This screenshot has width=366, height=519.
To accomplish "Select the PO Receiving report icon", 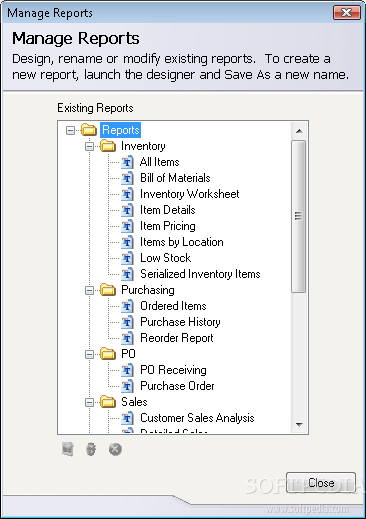I will pyautogui.click(x=127, y=370).
